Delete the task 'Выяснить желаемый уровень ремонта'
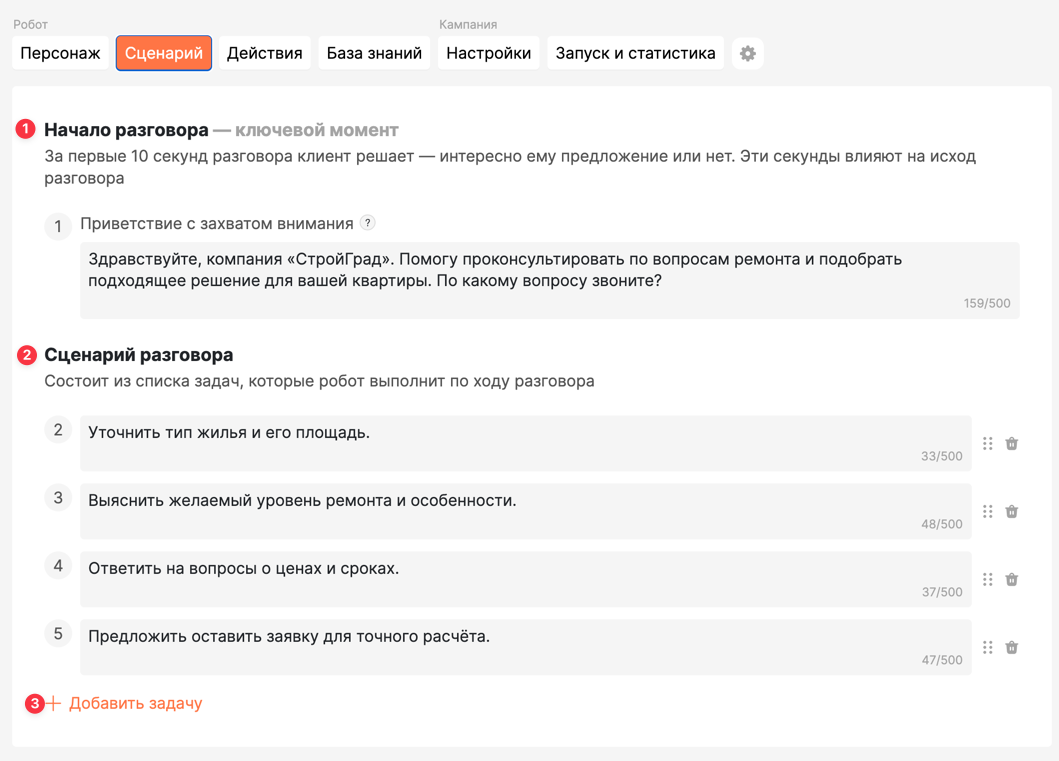This screenshot has height=761, width=1059. click(x=1012, y=512)
